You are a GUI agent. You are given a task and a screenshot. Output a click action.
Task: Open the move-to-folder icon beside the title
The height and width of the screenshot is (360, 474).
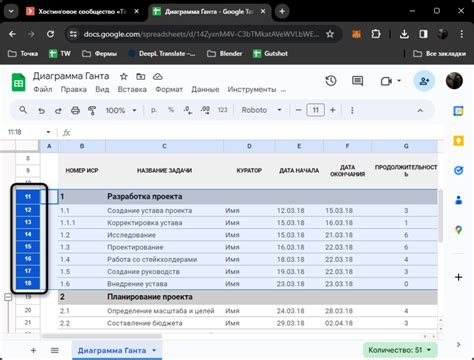click(x=141, y=77)
